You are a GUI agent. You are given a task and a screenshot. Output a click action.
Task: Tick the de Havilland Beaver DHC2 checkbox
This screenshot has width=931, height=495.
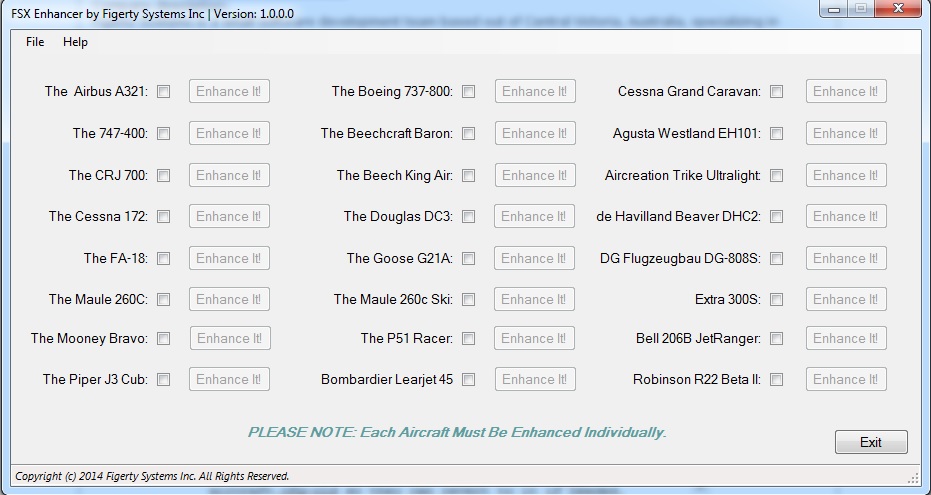click(x=776, y=217)
